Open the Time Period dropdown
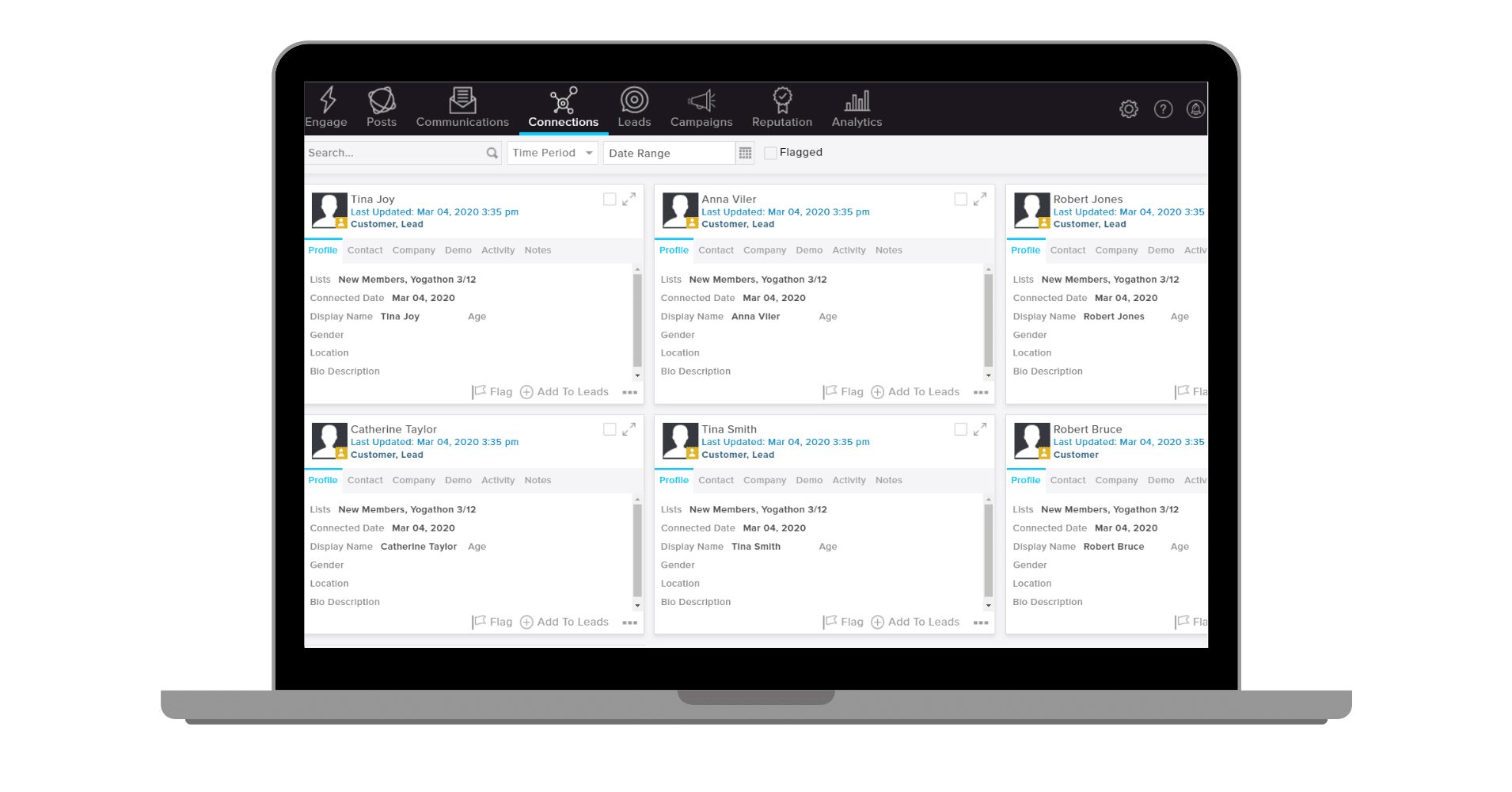1512x792 pixels. 553,153
